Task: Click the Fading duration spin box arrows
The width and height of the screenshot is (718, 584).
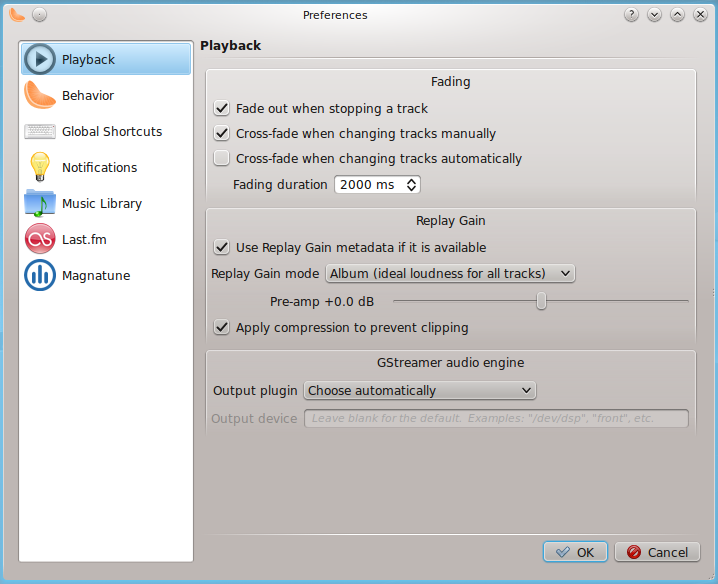Action: coord(412,184)
